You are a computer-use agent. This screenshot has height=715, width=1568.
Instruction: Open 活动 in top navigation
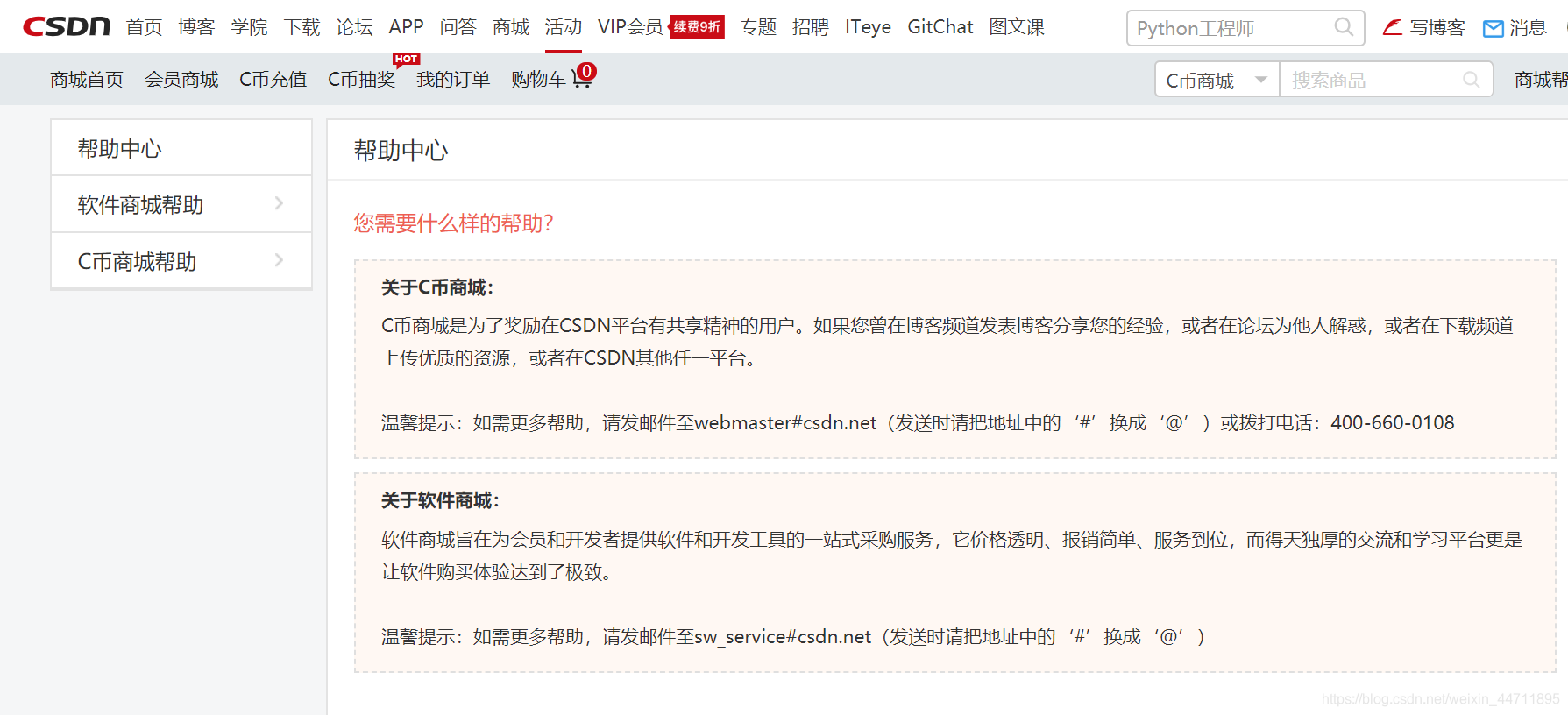tap(564, 27)
